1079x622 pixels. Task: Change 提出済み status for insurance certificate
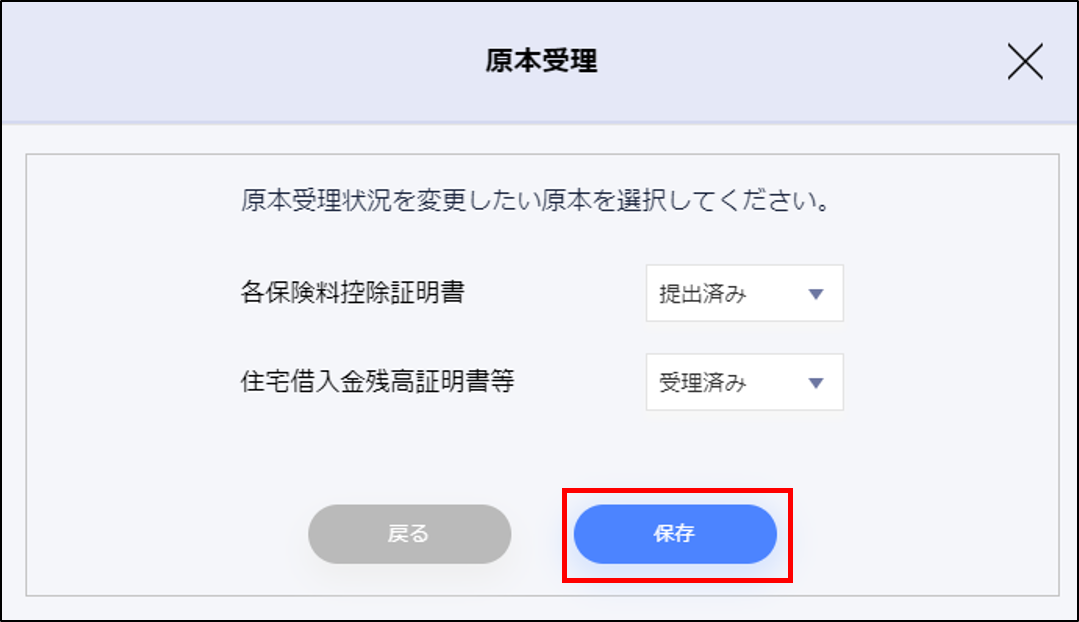(745, 293)
